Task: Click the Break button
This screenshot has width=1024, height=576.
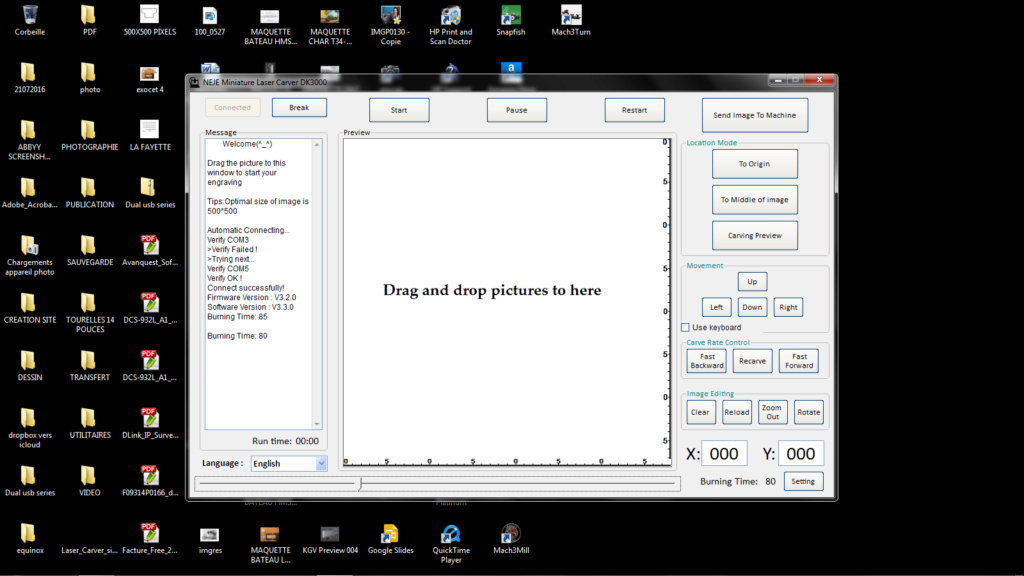Action: coord(299,108)
